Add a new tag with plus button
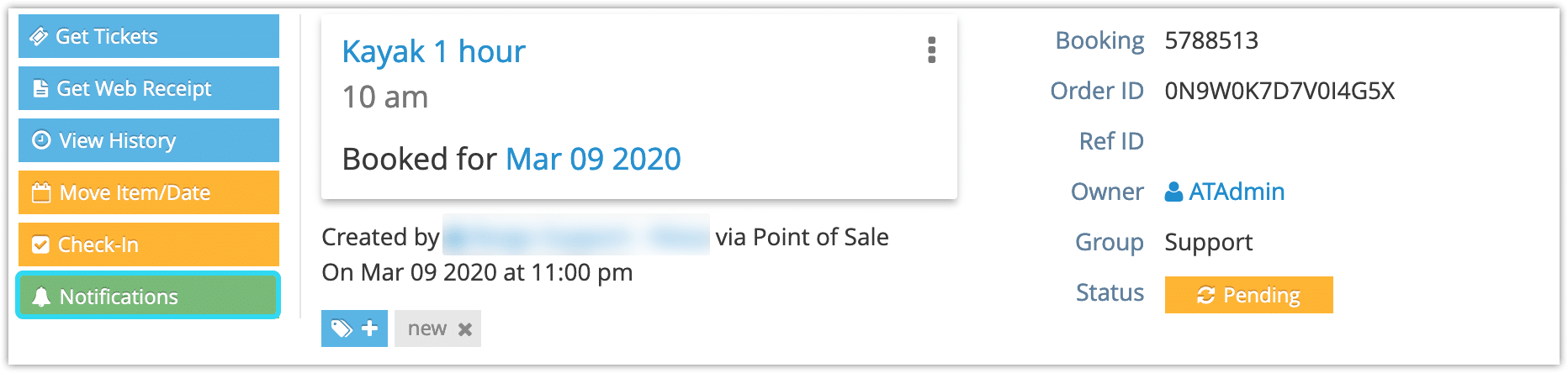1568x373 pixels. (x=354, y=328)
